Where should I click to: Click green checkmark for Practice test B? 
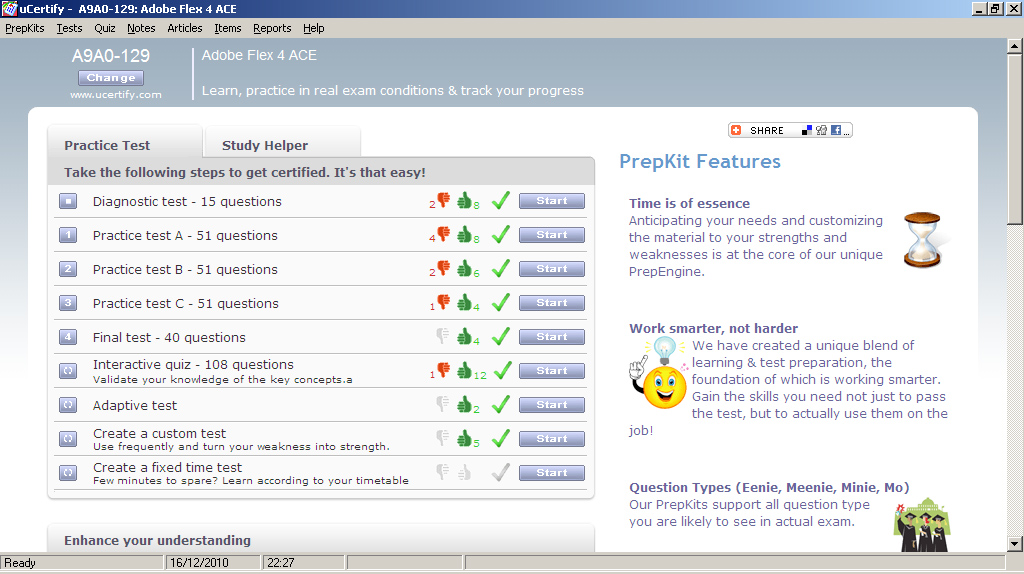tap(501, 268)
